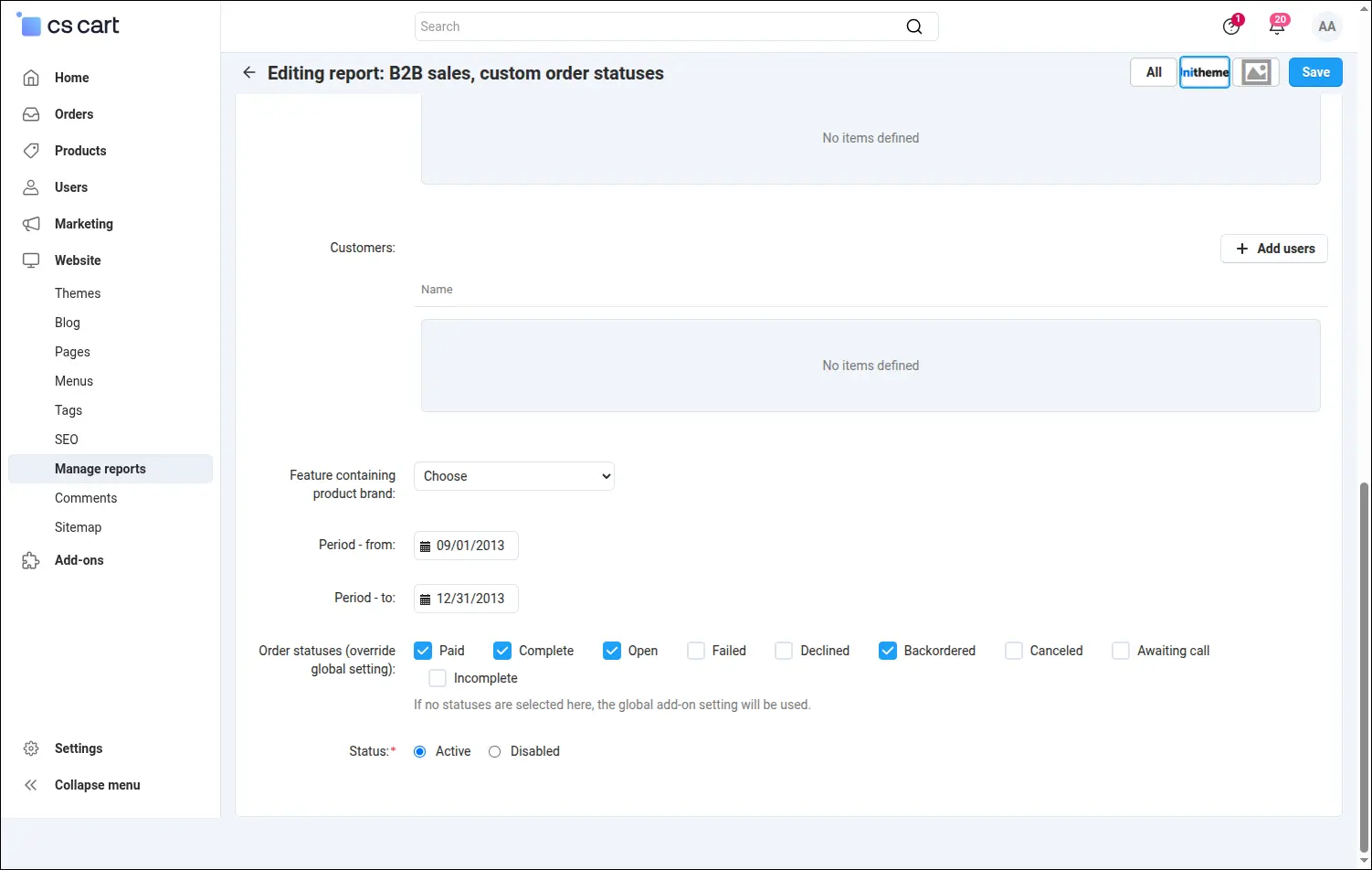Viewport: 1372px width, 870px height.
Task: Click the CS-Cart logo
Action: coord(69,26)
